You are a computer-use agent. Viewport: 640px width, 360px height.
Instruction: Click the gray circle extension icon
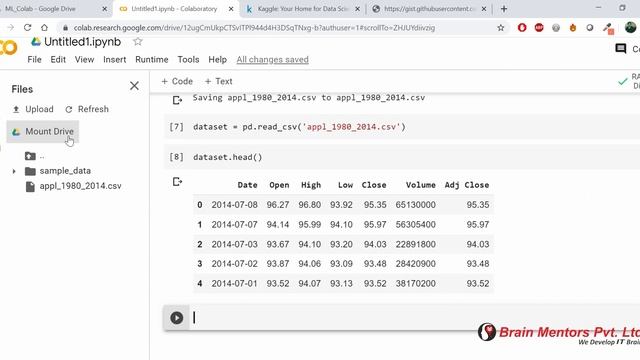(x=556, y=28)
